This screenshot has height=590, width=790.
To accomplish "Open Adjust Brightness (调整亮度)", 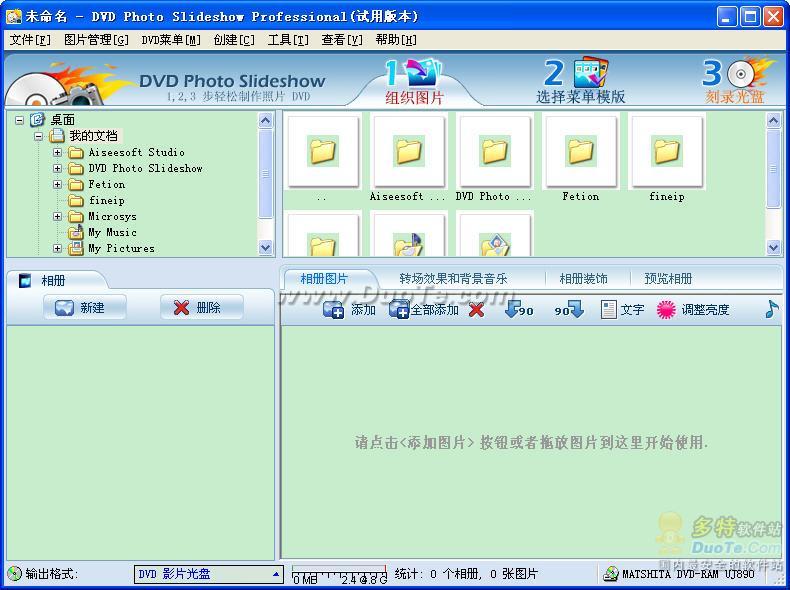I will 693,309.
